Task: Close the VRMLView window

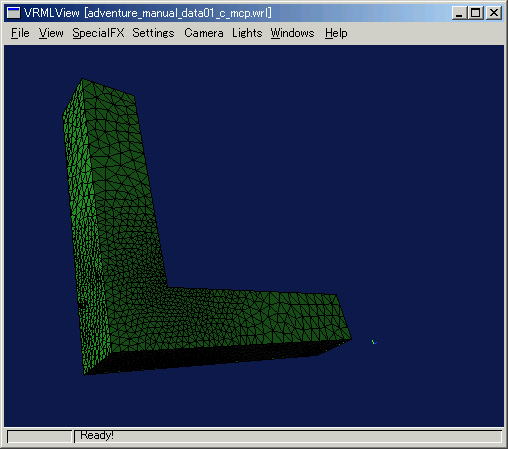Action: [494, 13]
